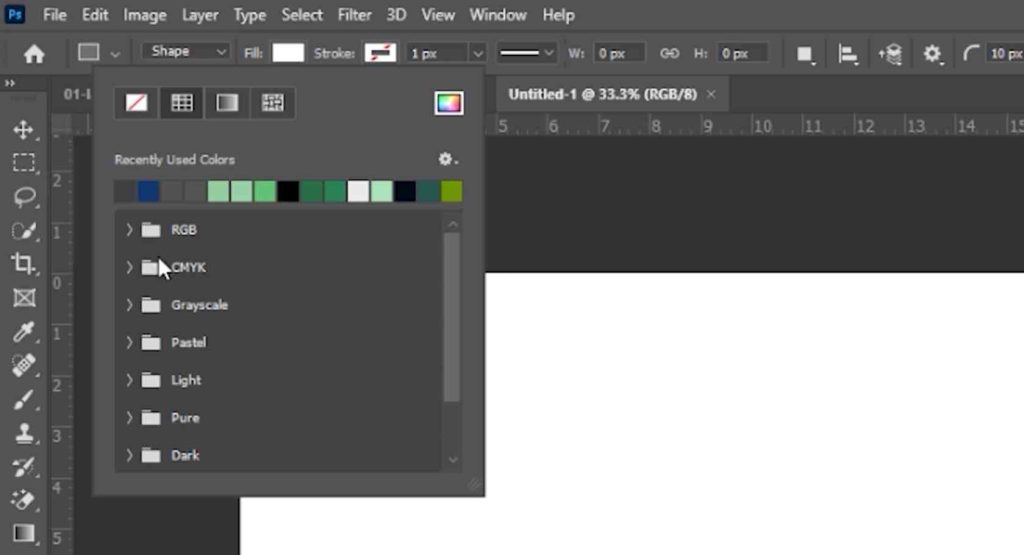Screen dimensions: 1024x555
Task: Open the Color Picker rainbow icon
Action: [449, 103]
